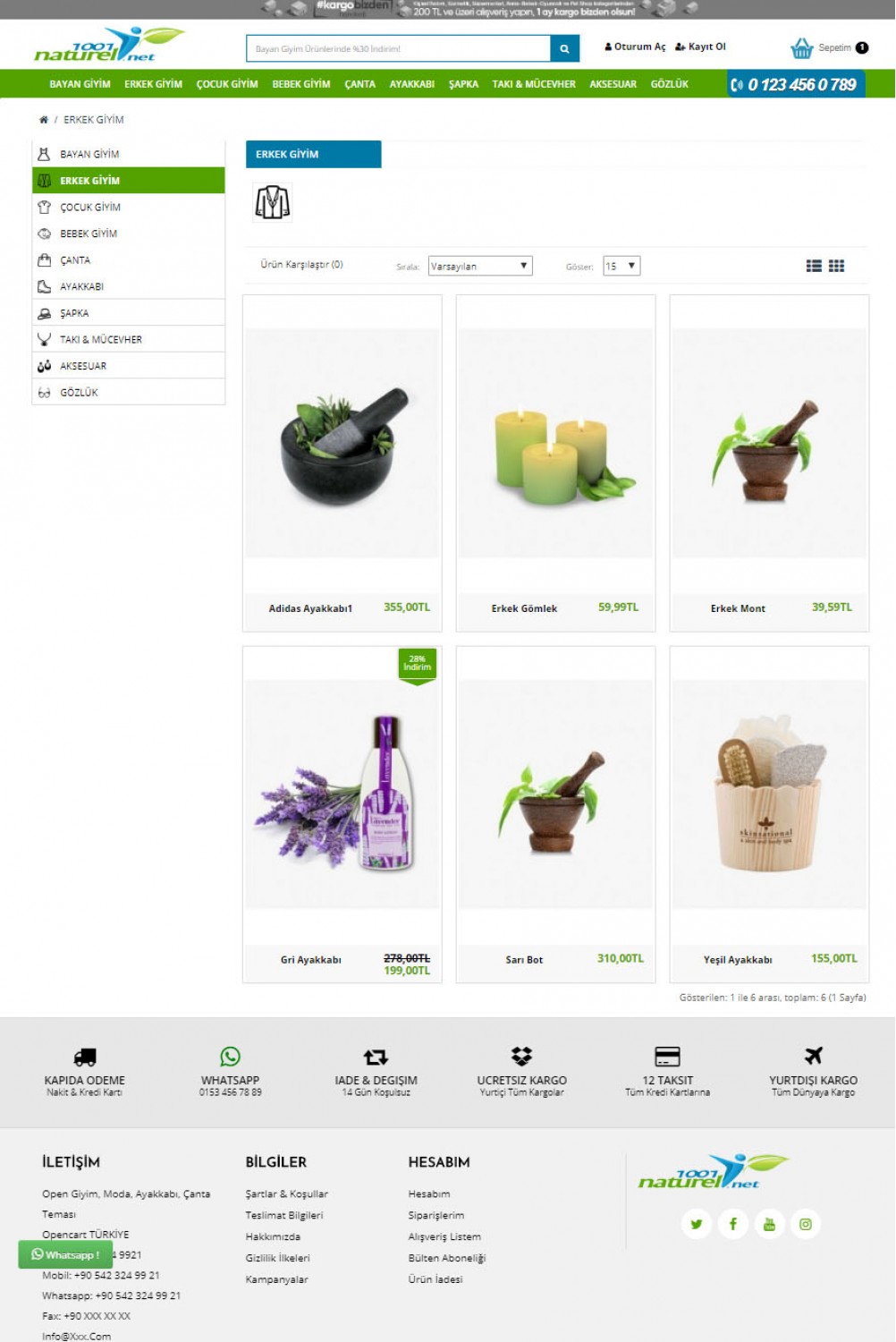Click the green Whatsapp chat button
Viewport: 896px width, 1342px height.
[65, 1254]
